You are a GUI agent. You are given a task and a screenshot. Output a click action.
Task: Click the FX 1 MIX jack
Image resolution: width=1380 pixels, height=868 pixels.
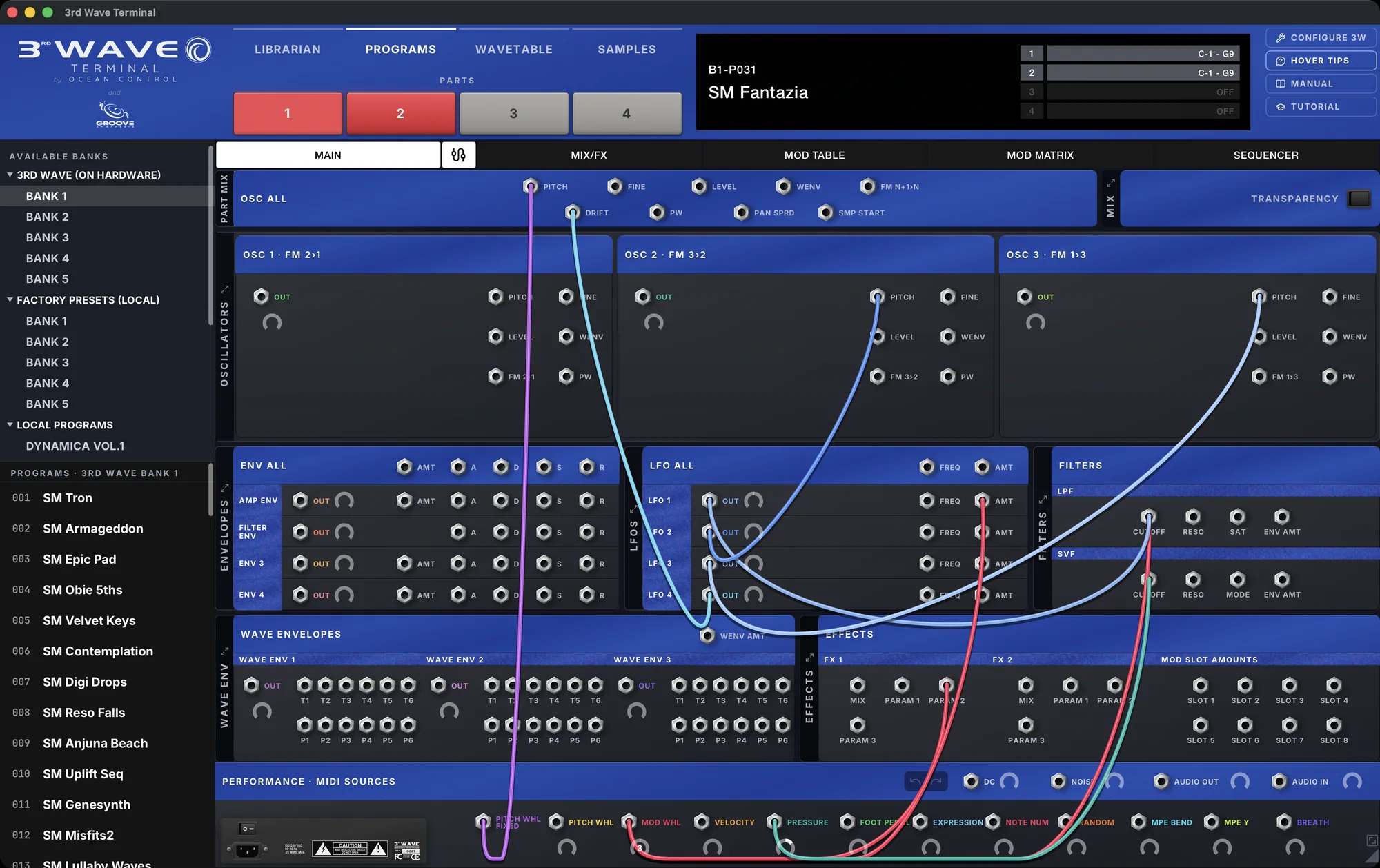point(858,685)
